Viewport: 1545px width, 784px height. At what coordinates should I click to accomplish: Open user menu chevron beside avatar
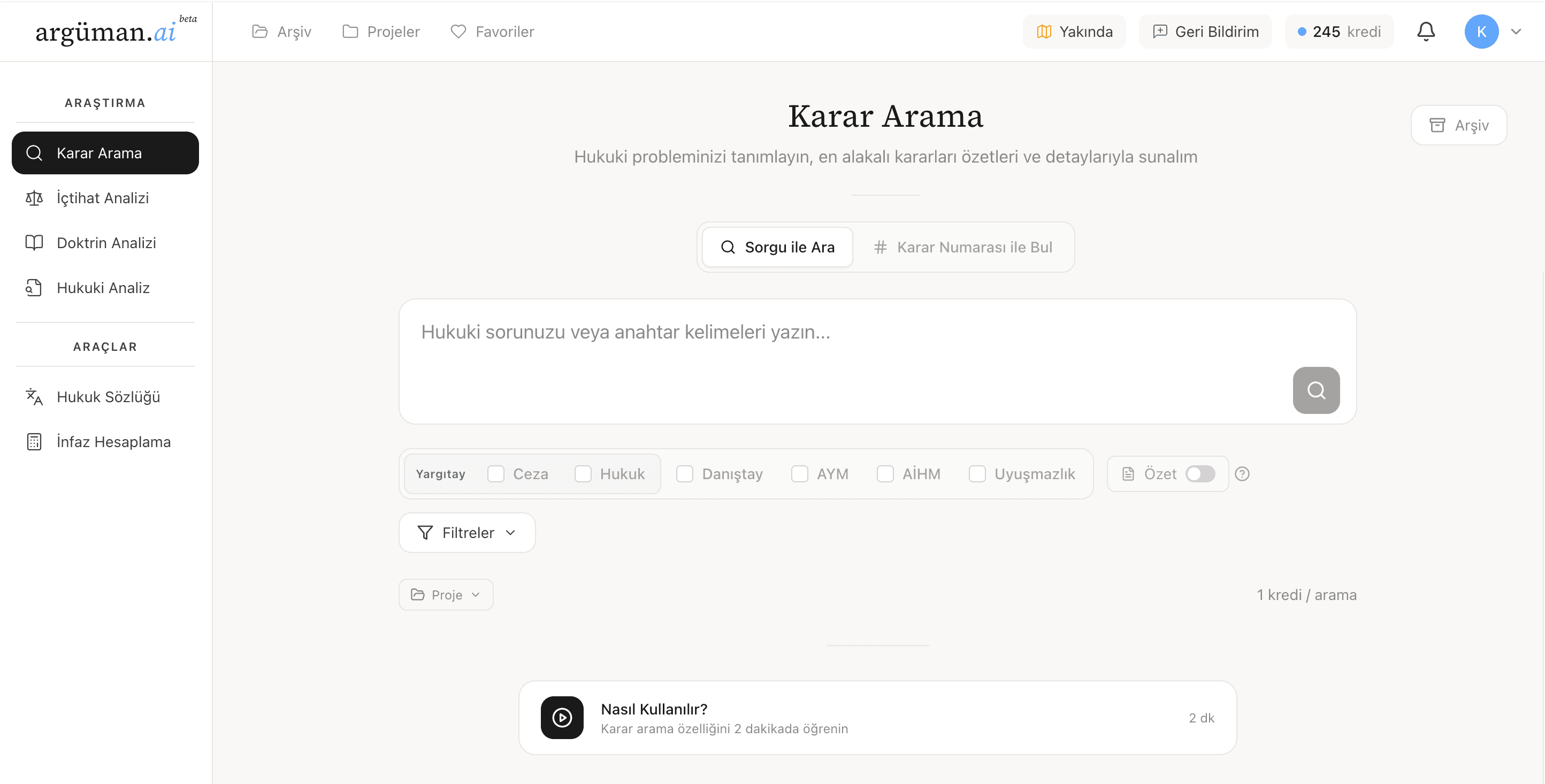click(1516, 31)
